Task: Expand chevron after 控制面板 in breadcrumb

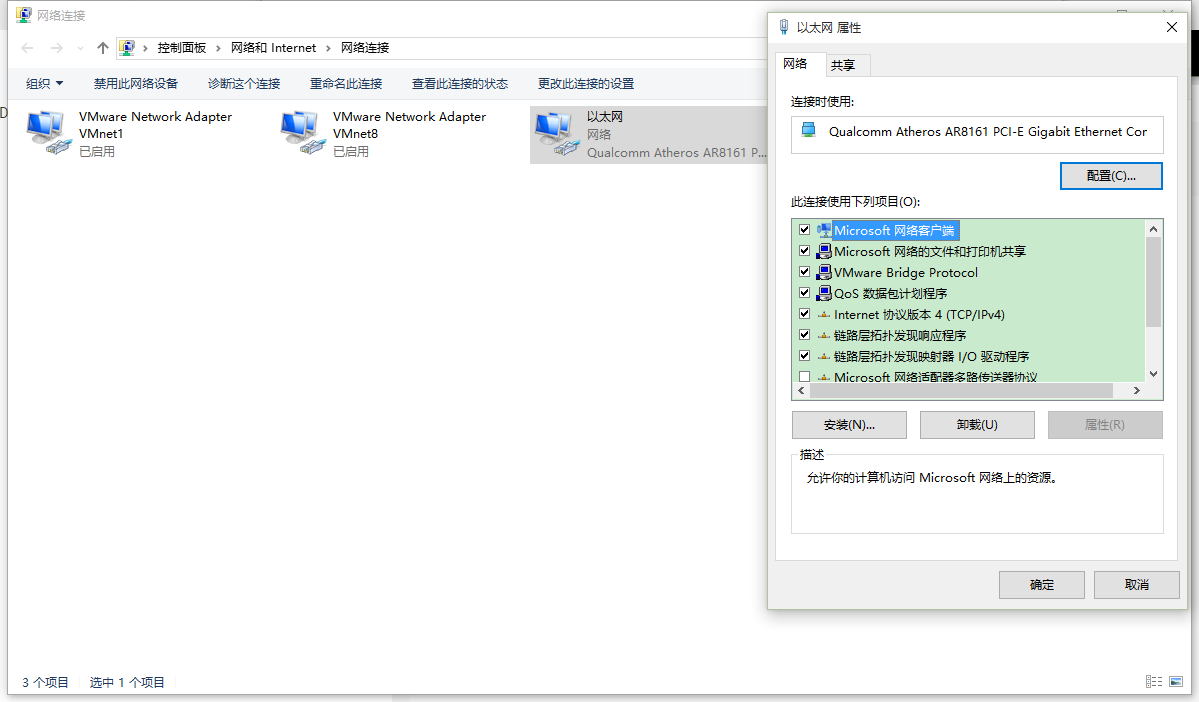Action: pos(218,48)
